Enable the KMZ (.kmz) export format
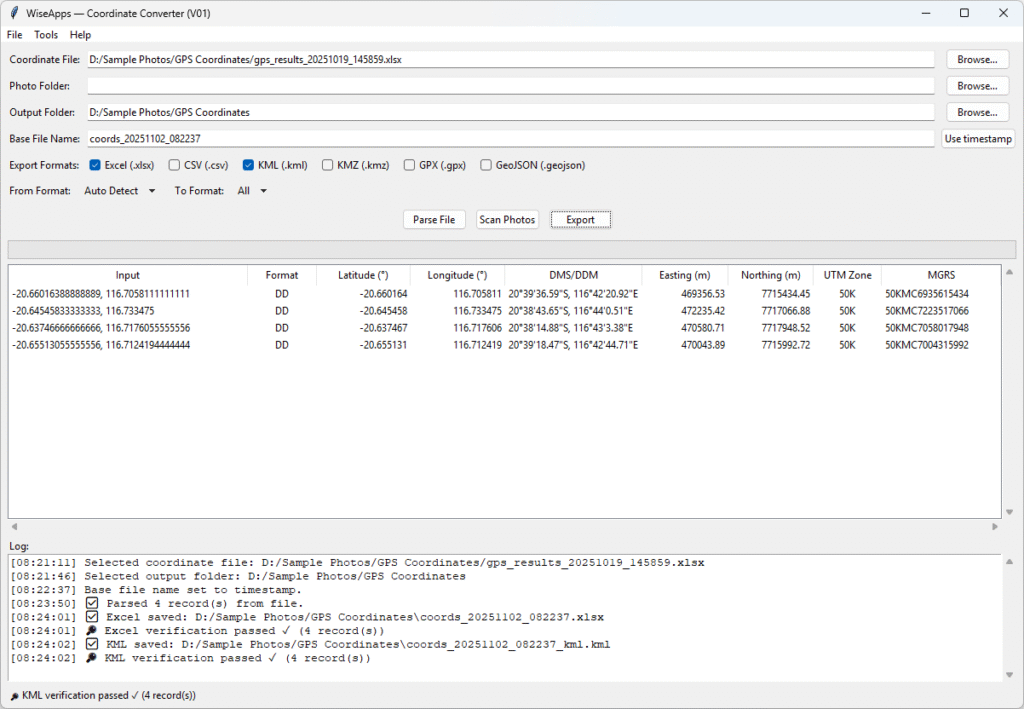The height and width of the screenshot is (709, 1024). pyautogui.click(x=329, y=165)
